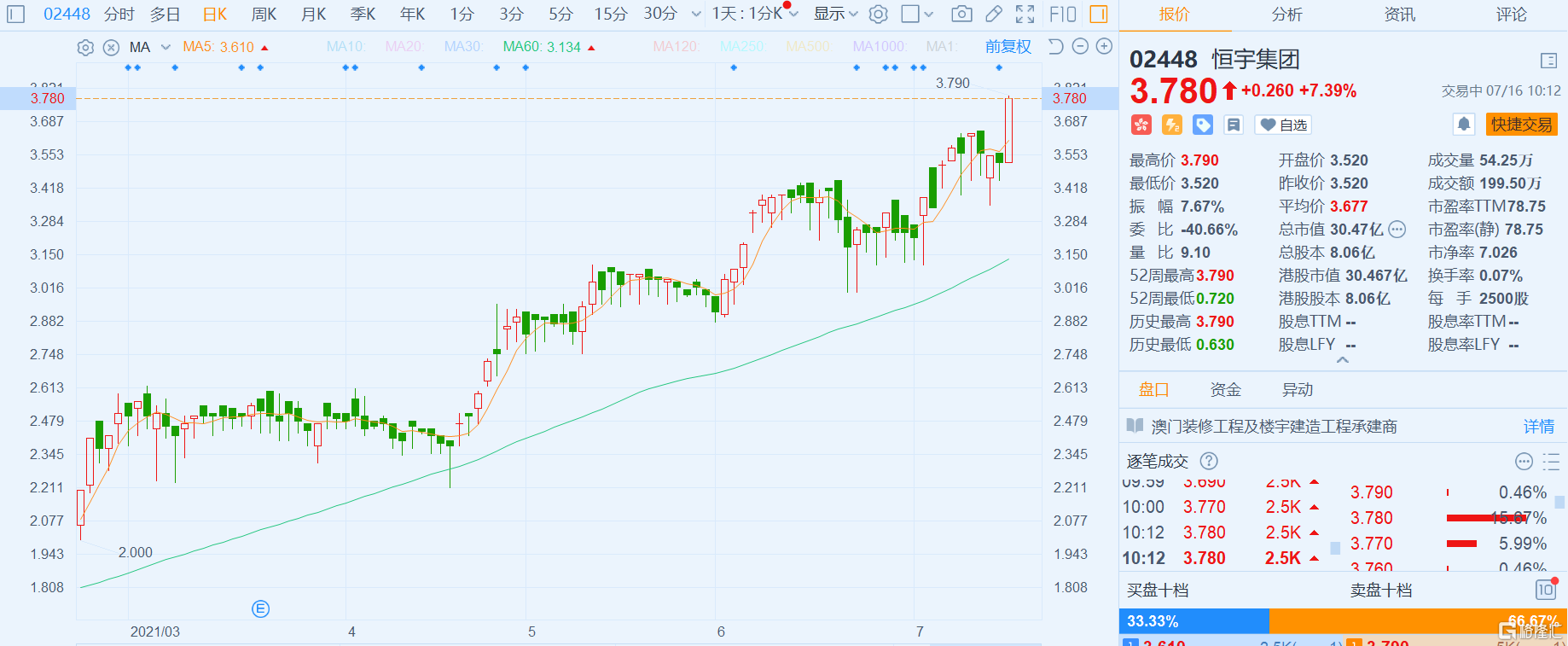Open the 逐笔成交 more options ellipsis
The width and height of the screenshot is (1568, 646).
[1524, 462]
